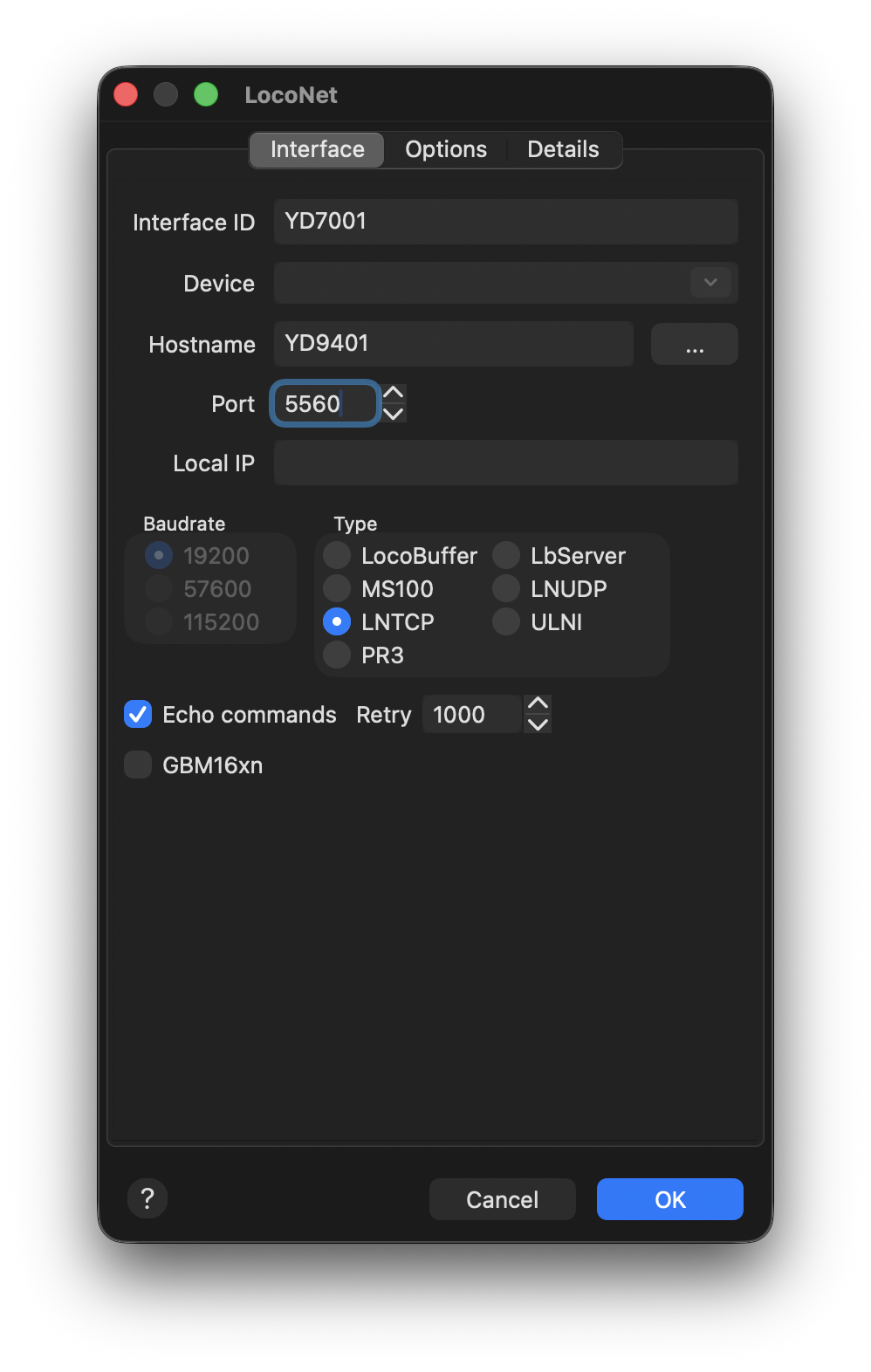The image size is (871, 1372).
Task: Increase the Port value with up arrow
Action: click(394, 393)
